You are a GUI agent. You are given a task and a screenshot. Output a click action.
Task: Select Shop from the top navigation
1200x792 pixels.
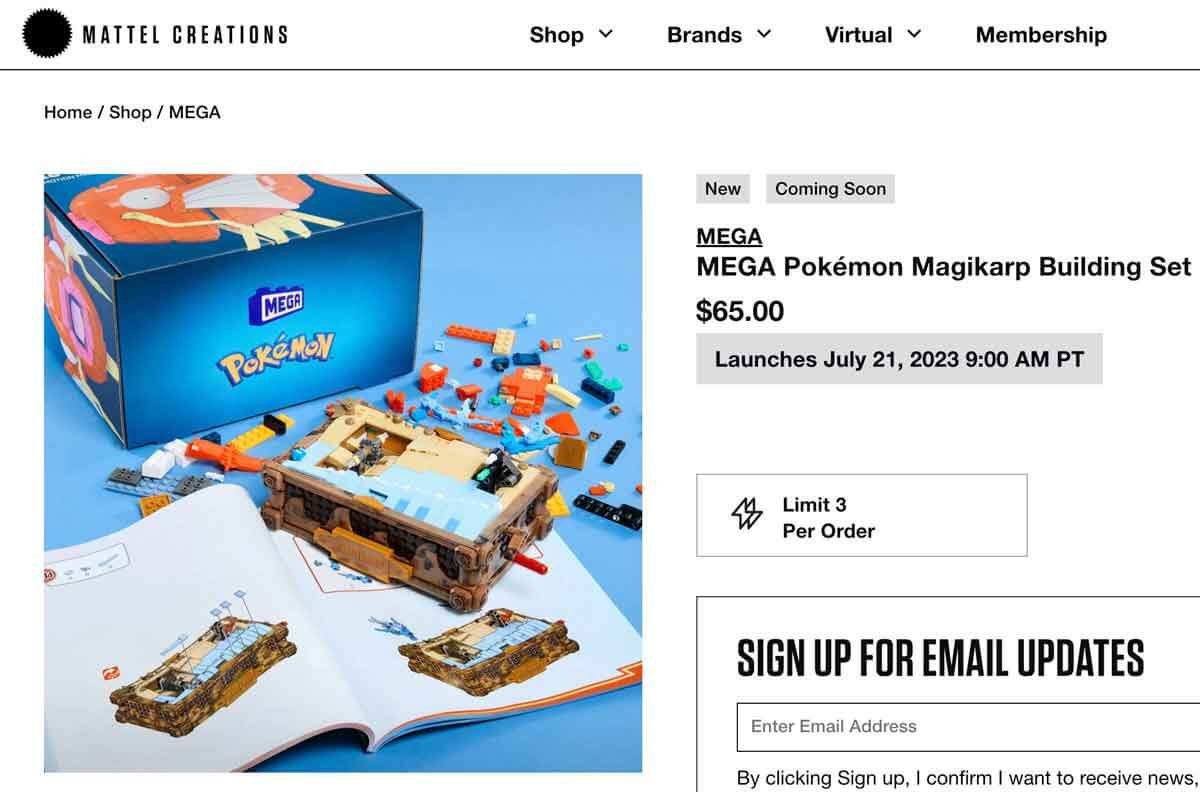[558, 34]
